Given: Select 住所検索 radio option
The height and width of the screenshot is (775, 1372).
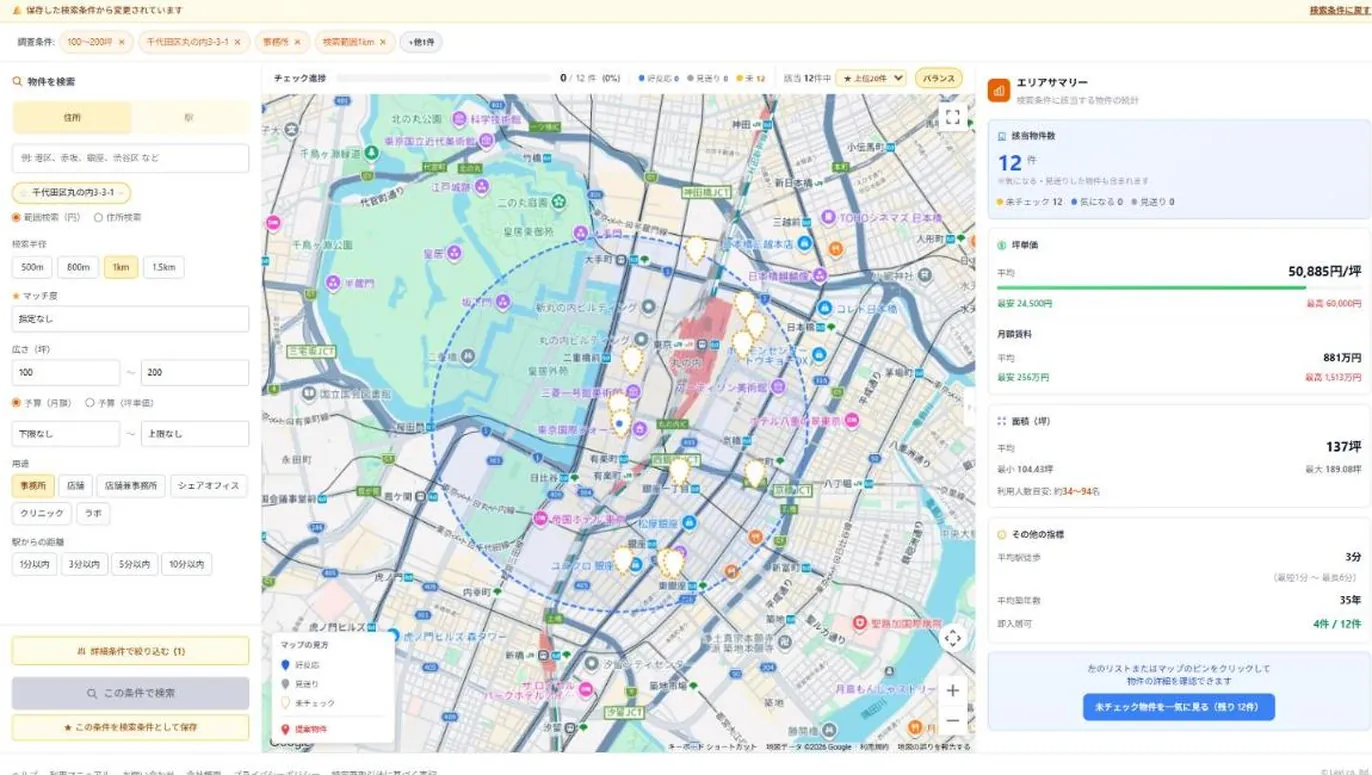Looking at the screenshot, I should point(98,217).
